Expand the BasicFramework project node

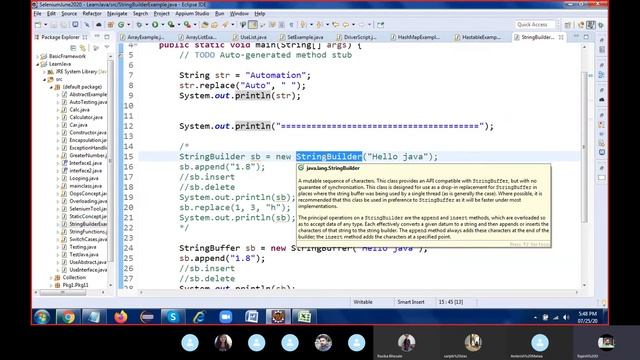(38, 56)
